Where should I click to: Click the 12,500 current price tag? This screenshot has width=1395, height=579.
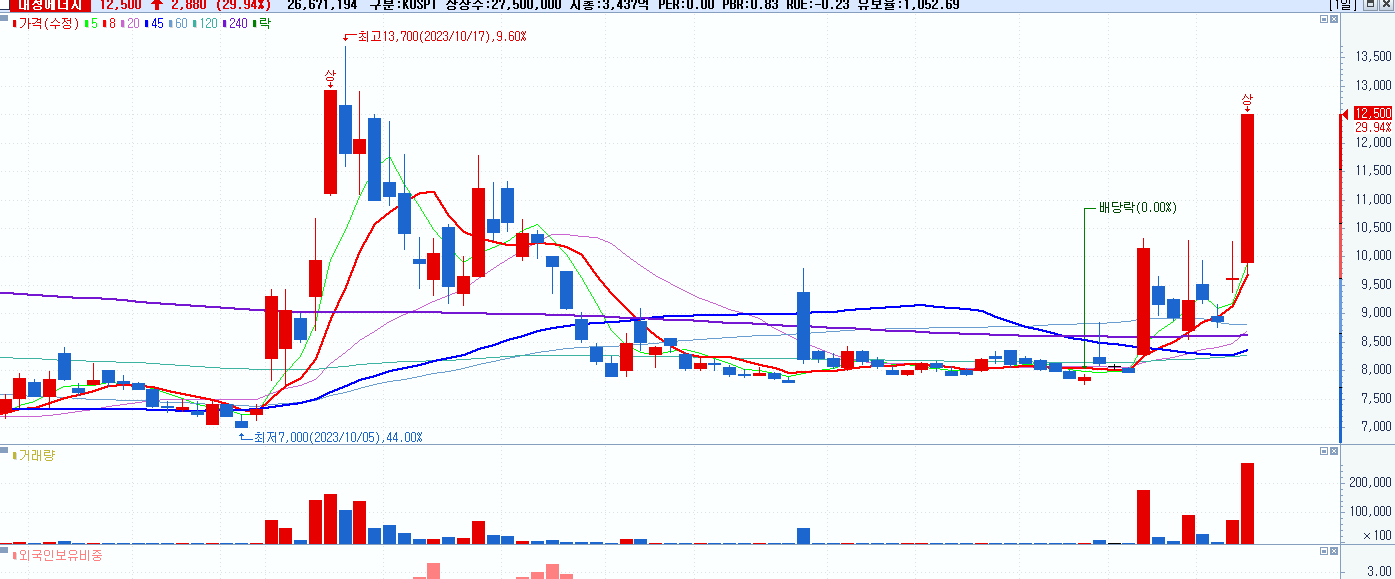coord(1373,113)
